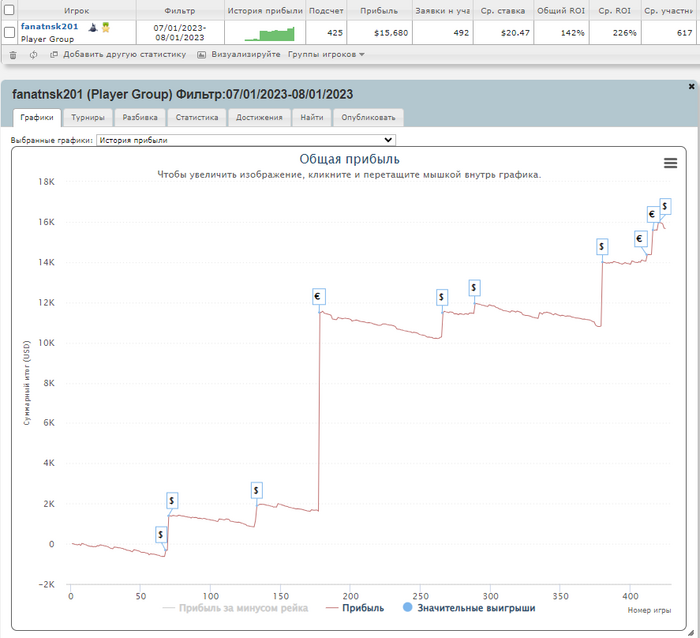Click the Ср. ставка column header
The width and height of the screenshot is (700, 638).
503,10
